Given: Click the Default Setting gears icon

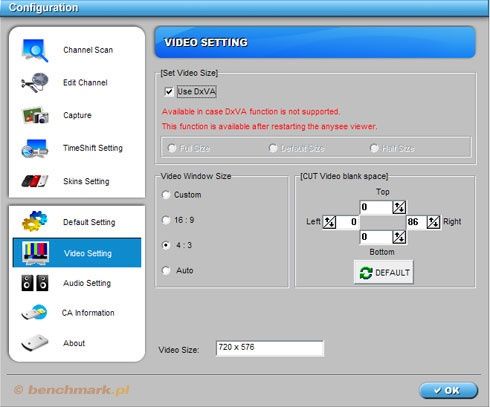Looking at the screenshot, I should coord(35,221).
